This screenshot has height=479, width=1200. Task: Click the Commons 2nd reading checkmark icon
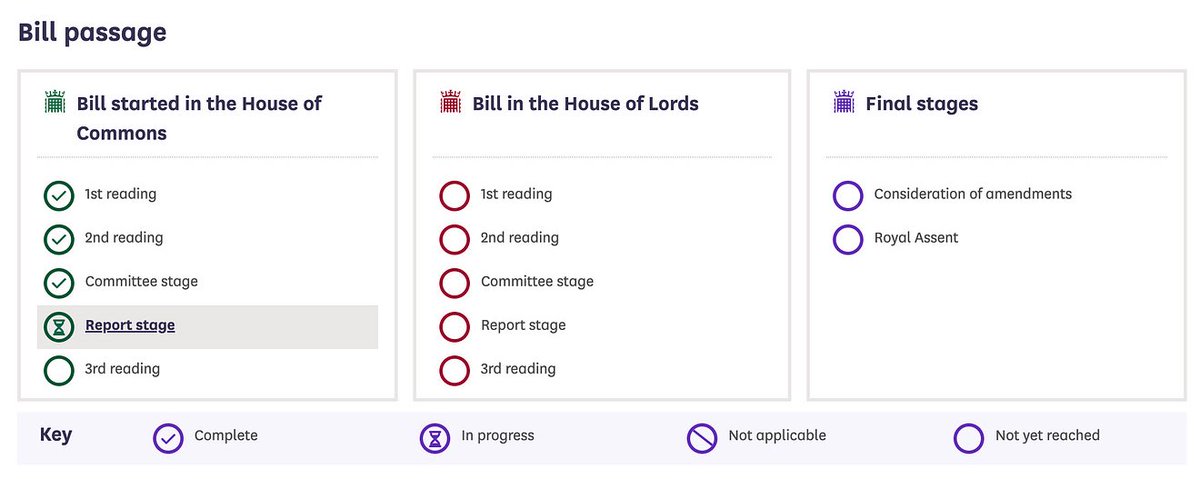pos(59,239)
